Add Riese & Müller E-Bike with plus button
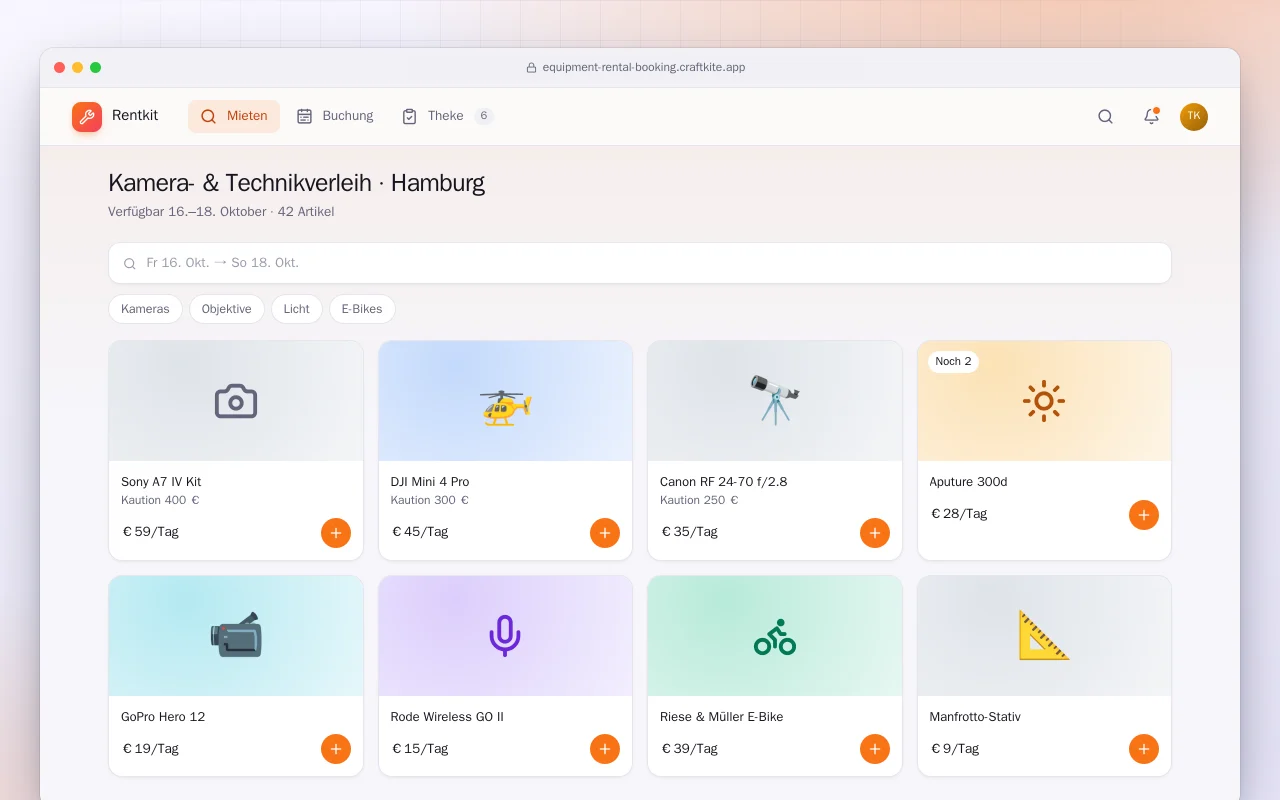This screenshot has width=1280, height=800. (875, 749)
